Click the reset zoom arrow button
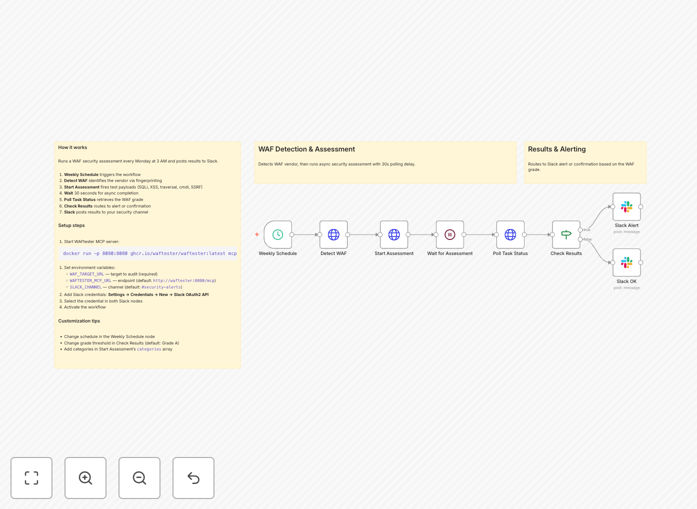The width and height of the screenshot is (697, 509). point(193,478)
